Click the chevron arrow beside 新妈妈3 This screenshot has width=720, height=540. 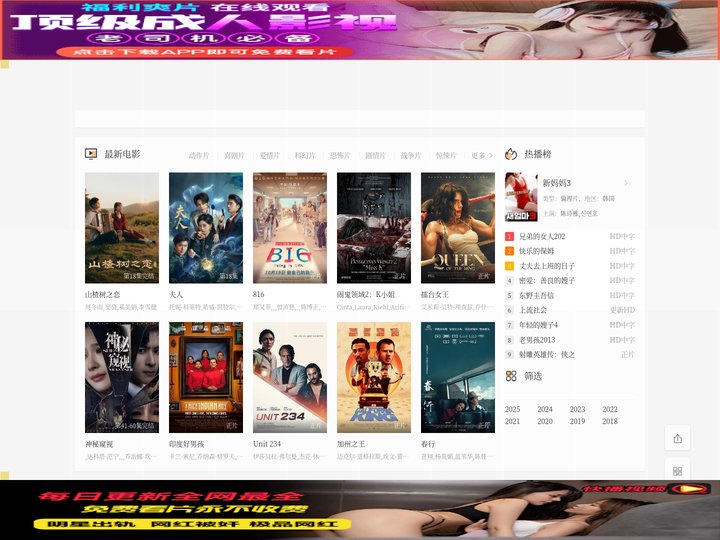tap(626, 183)
